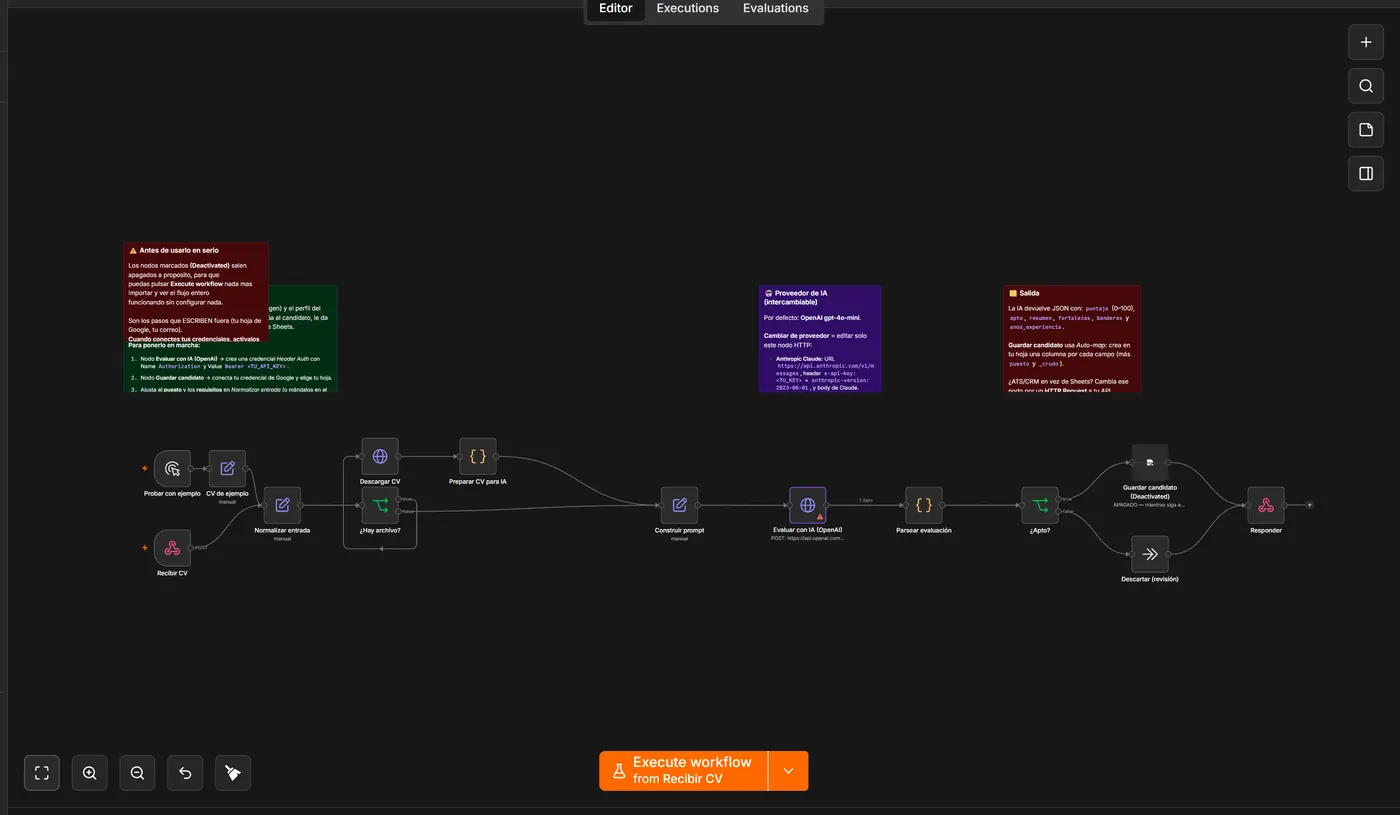Screen dimensions: 1400x815
Task: Select the Recibir CV webhook node
Action: point(172,548)
